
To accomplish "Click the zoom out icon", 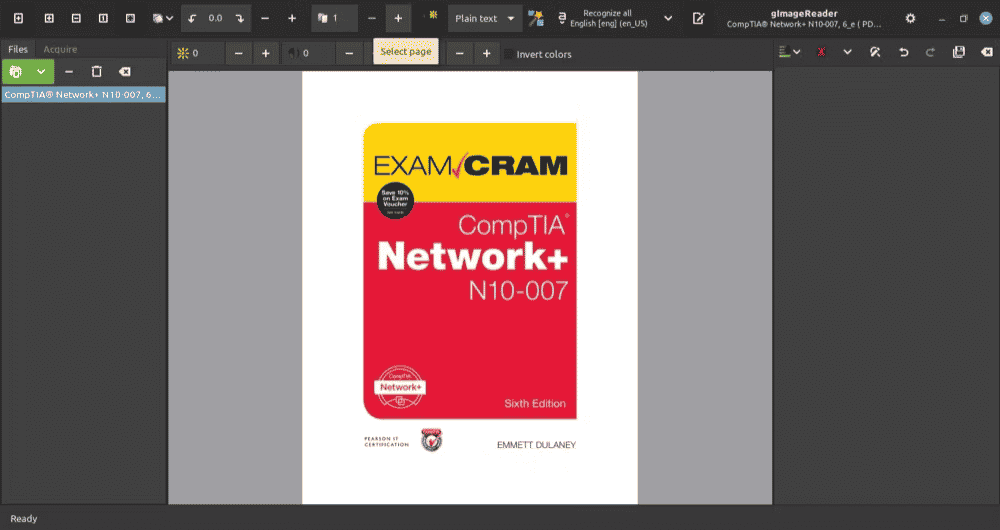I will [x=76, y=18].
